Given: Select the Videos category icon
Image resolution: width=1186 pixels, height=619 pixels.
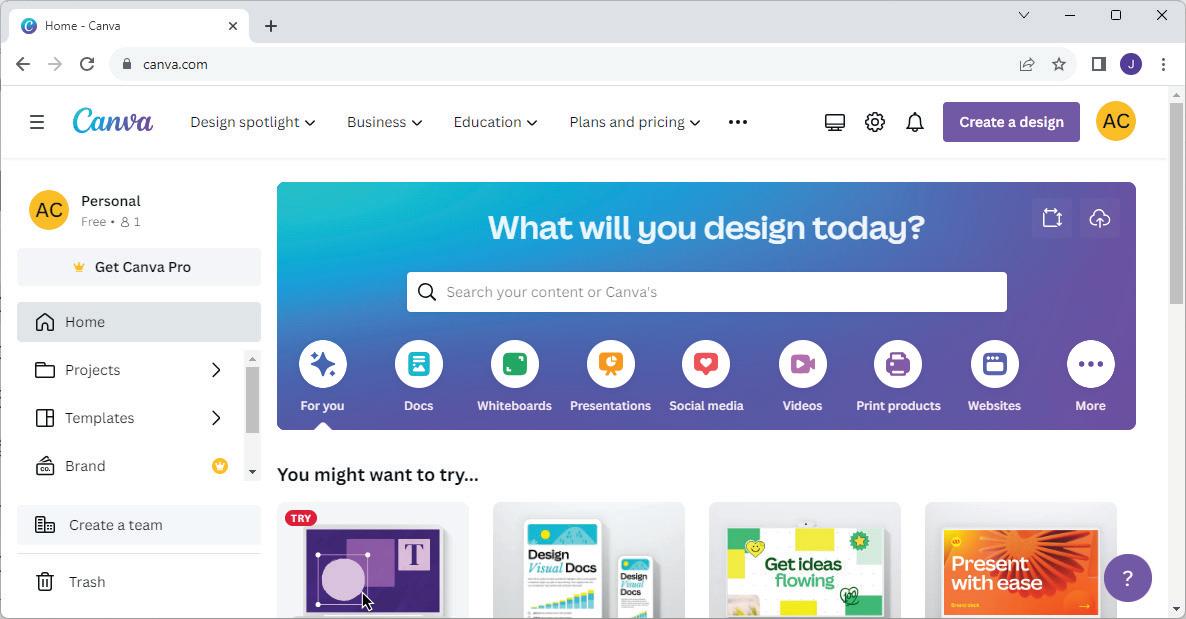Looking at the screenshot, I should (803, 364).
